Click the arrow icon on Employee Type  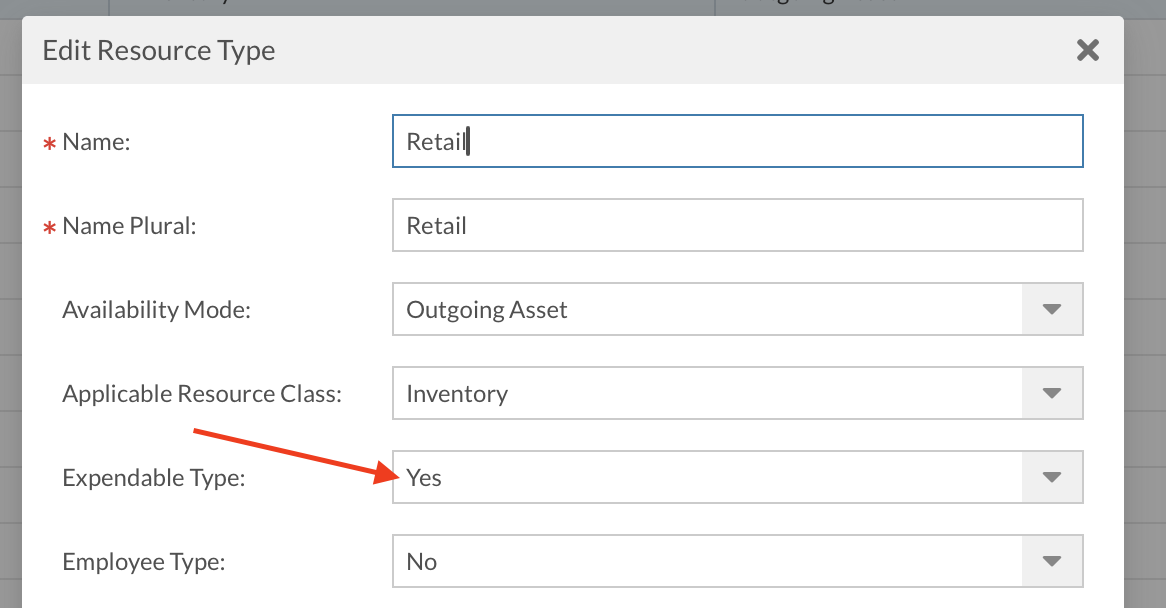click(1051, 562)
